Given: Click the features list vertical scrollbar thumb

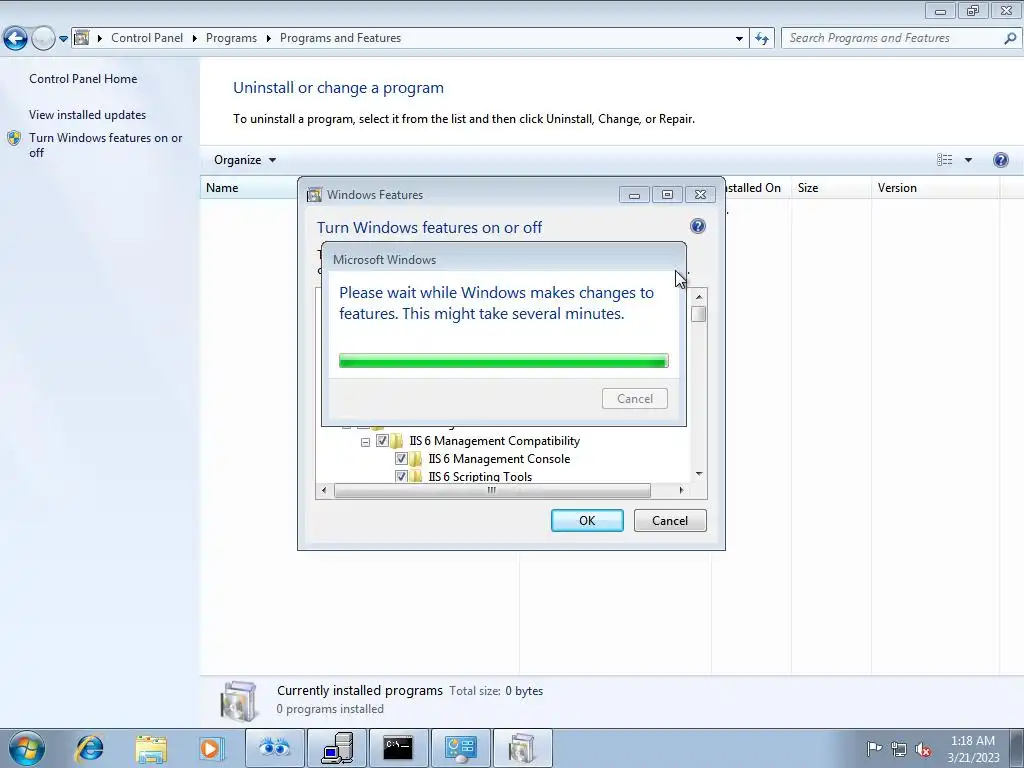Looking at the screenshot, I should (699, 314).
